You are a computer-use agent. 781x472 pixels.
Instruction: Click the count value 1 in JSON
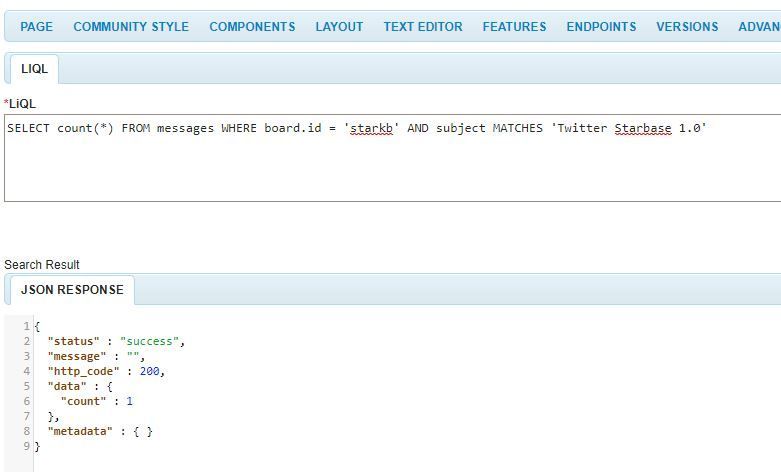(x=130, y=401)
